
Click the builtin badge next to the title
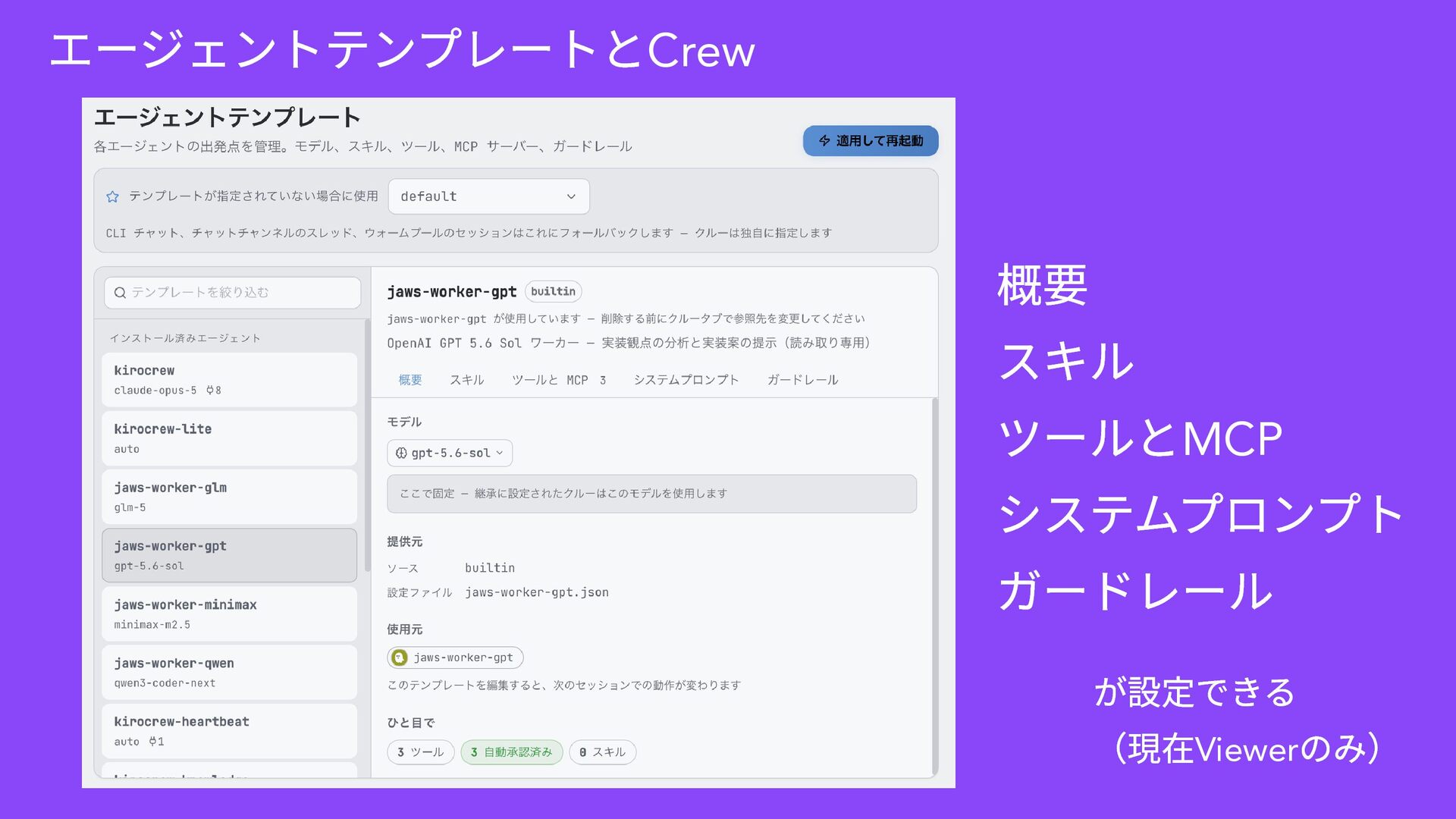pos(554,292)
